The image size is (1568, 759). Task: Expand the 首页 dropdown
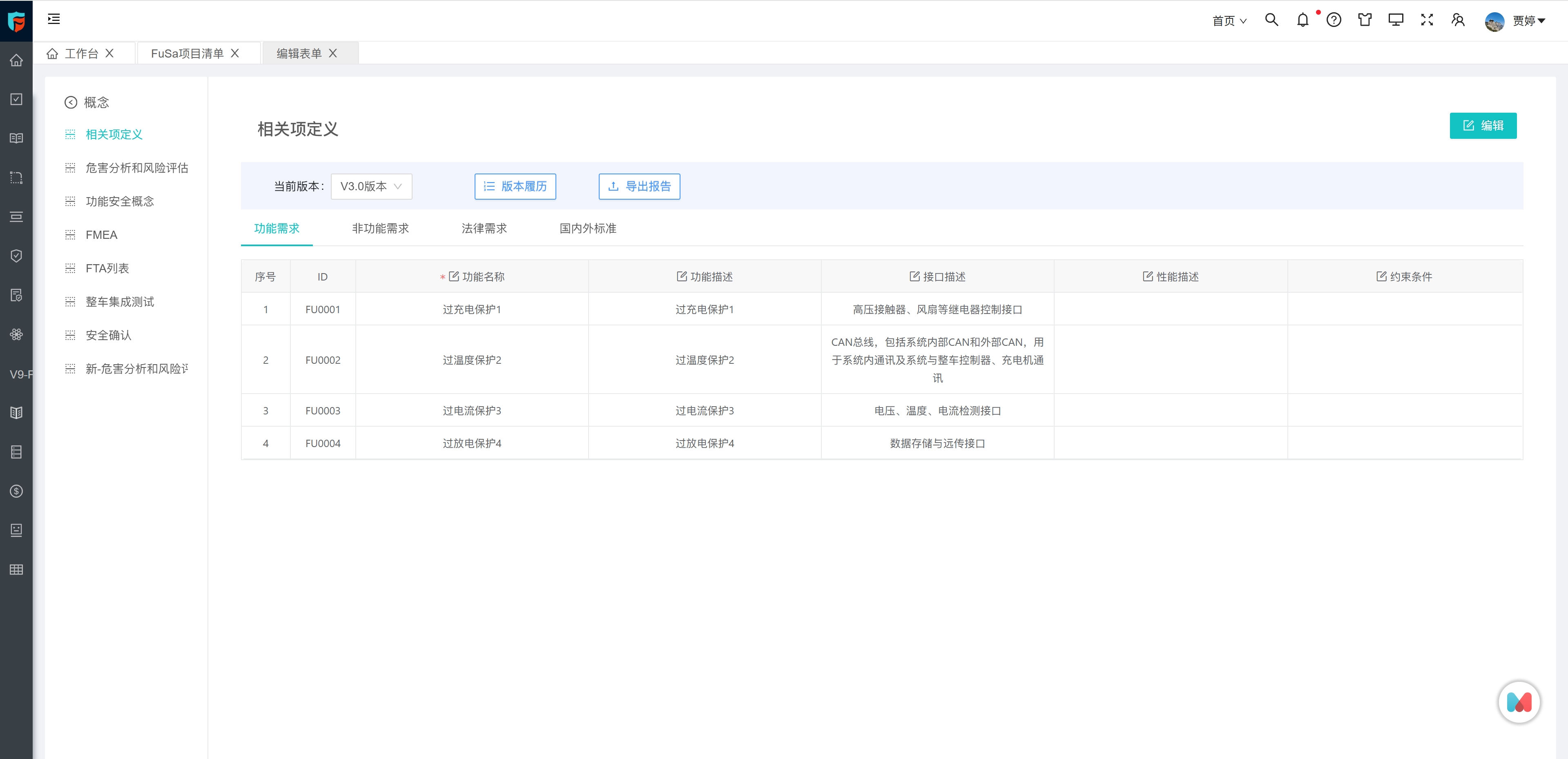1229,21
